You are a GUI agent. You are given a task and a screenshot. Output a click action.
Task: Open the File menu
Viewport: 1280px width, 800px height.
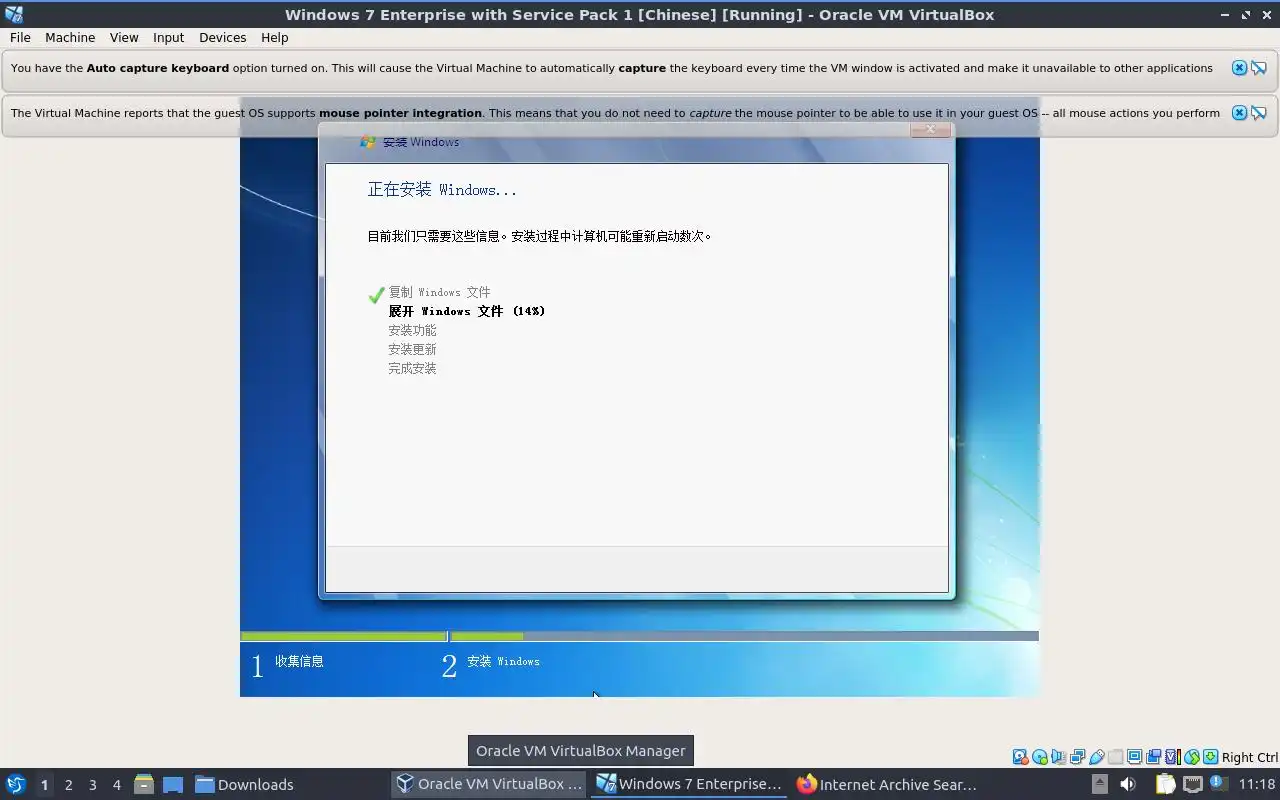click(20, 37)
